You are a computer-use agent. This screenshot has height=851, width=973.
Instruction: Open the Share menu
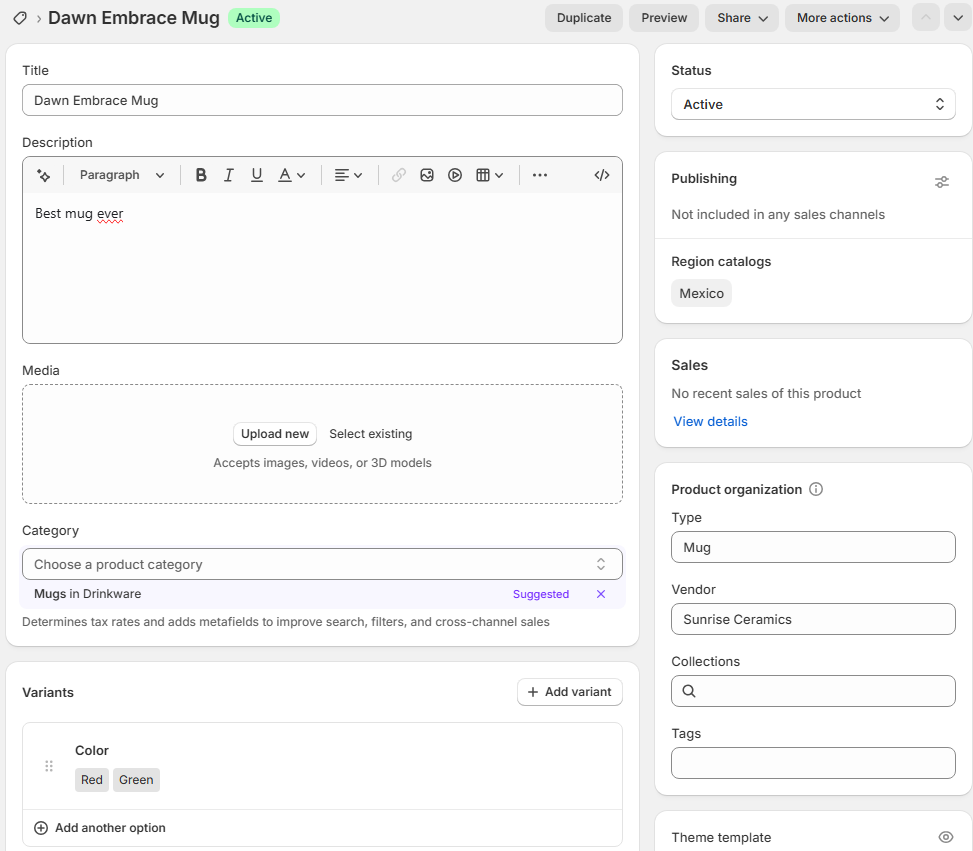pos(741,17)
